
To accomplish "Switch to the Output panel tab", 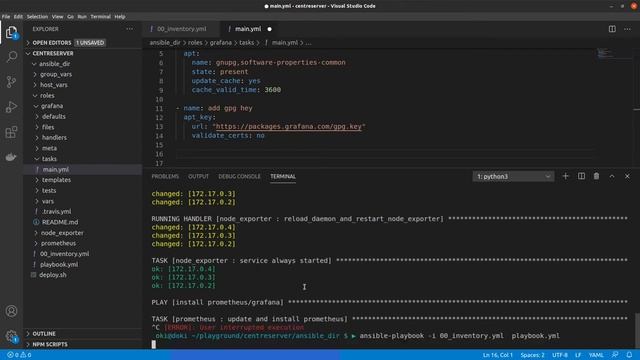I will click(198, 176).
